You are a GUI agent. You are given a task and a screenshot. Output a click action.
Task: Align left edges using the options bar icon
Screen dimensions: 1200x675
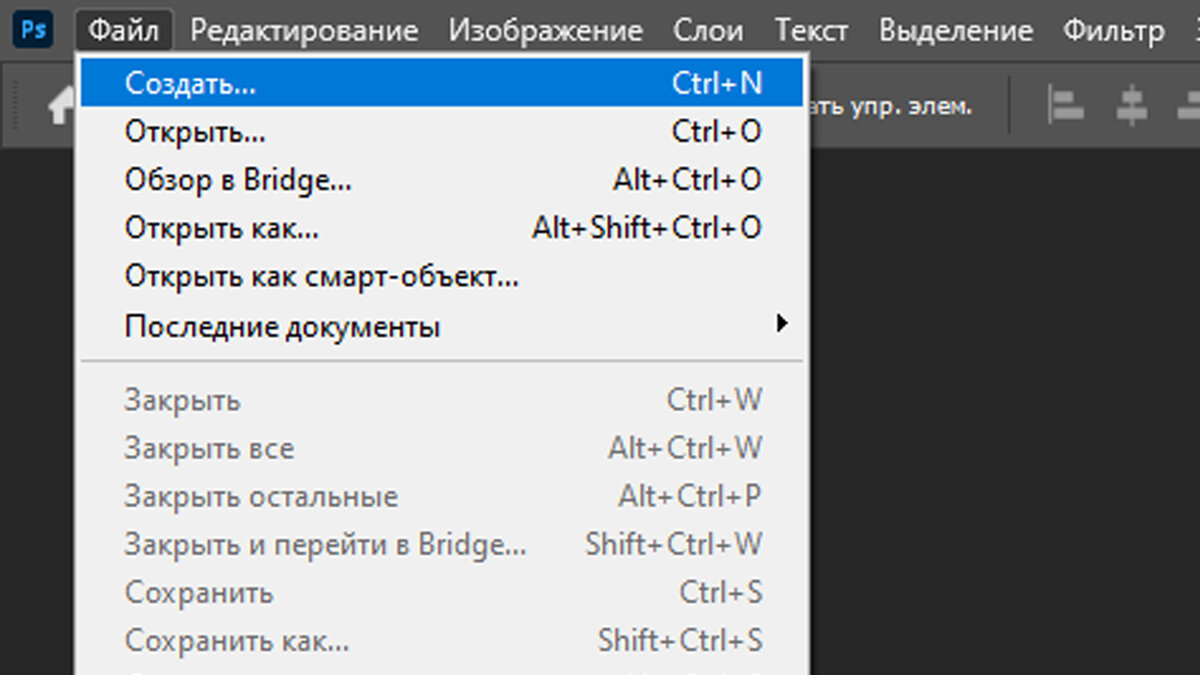(1065, 106)
